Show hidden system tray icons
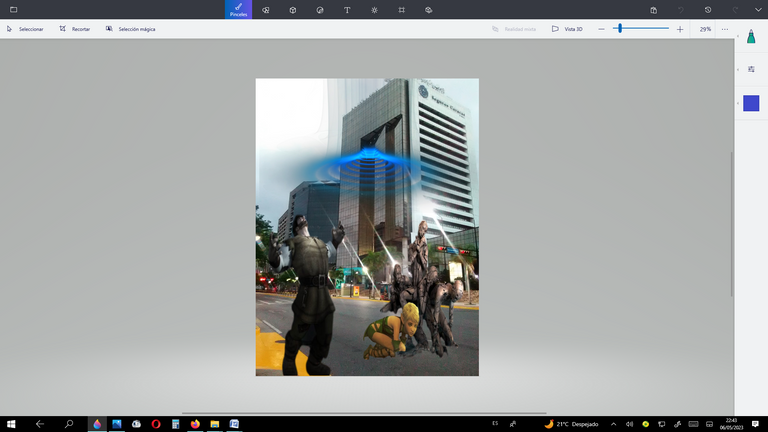Image resolution: width=768 pixels, height=432 pixels. (613, 424)
